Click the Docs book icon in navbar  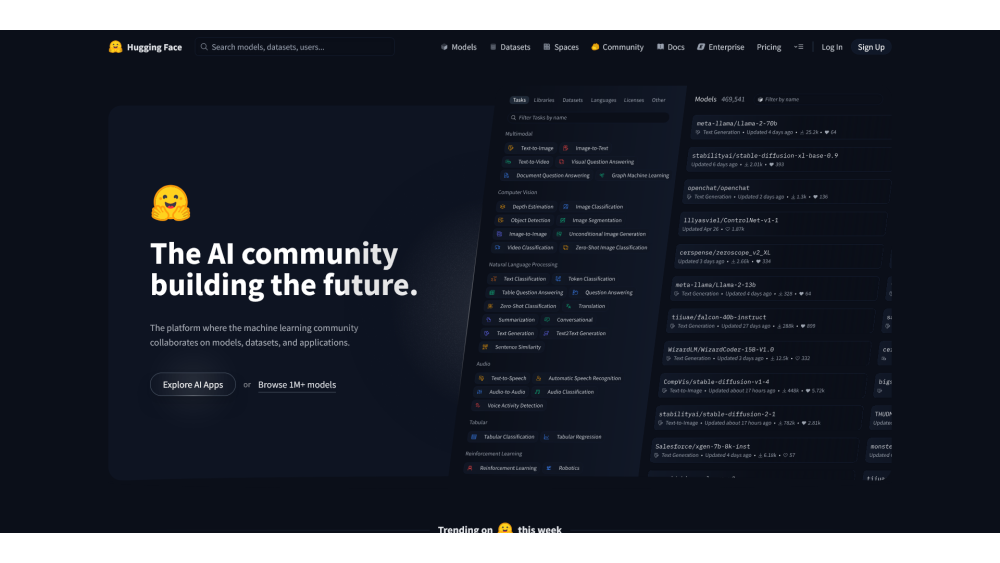tap(661, 47)
